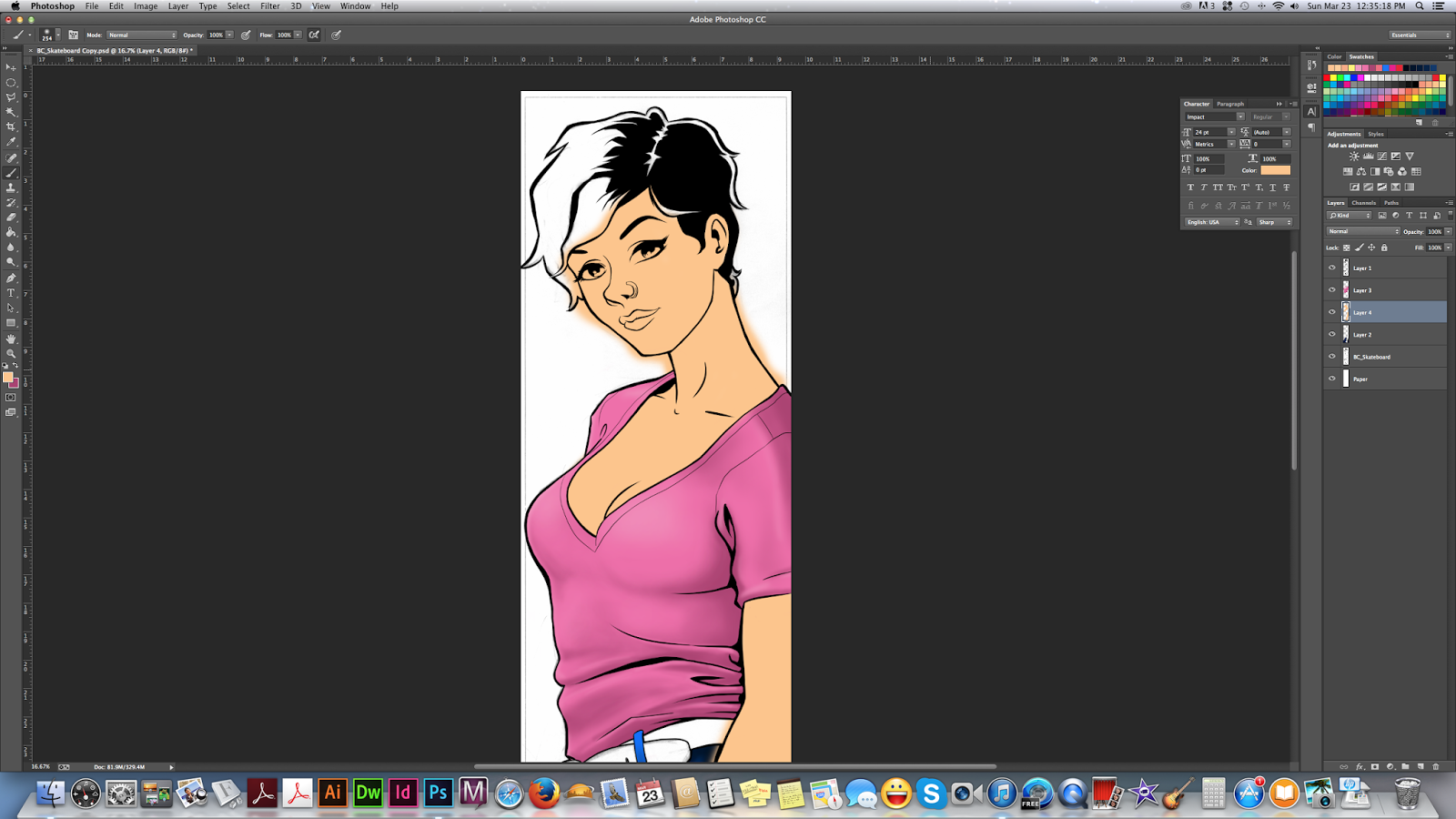The image size is (1456, 819).
Task: Switch to the Channels tab
Action: (x=1363, y=203)
